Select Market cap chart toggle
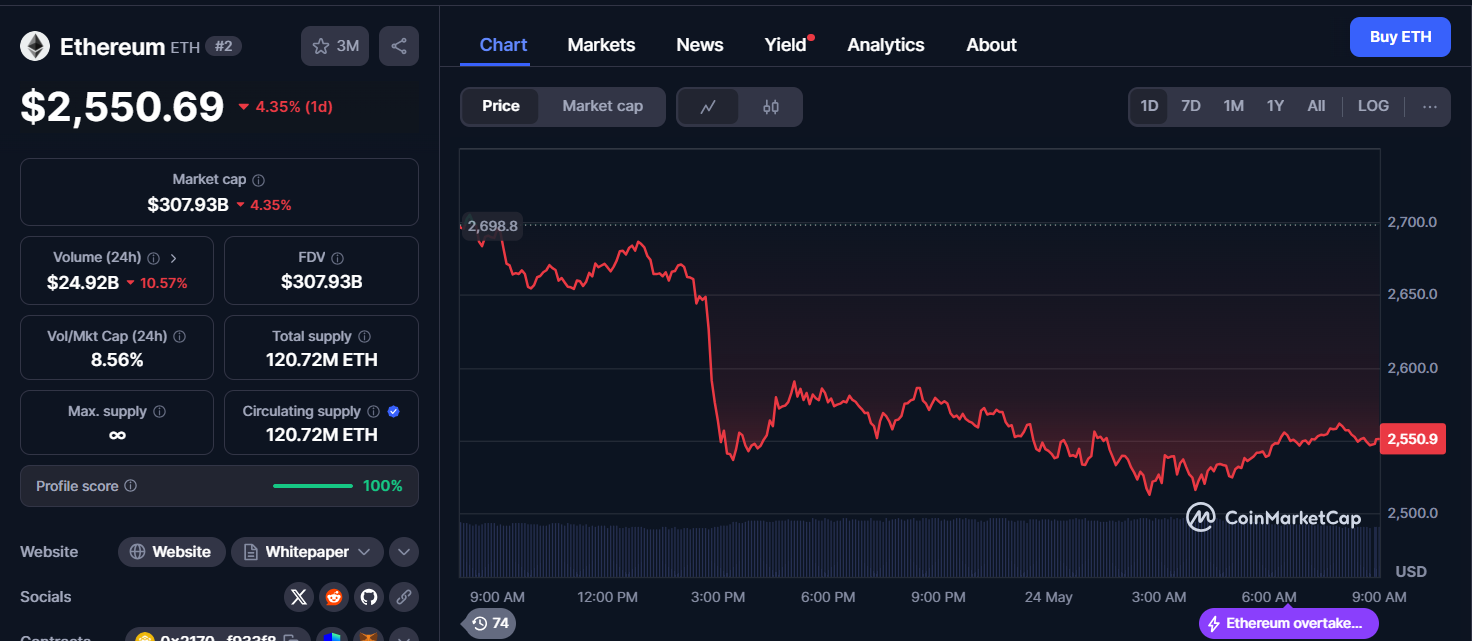Screen dimensions: 1472x641 pos(602,106)
